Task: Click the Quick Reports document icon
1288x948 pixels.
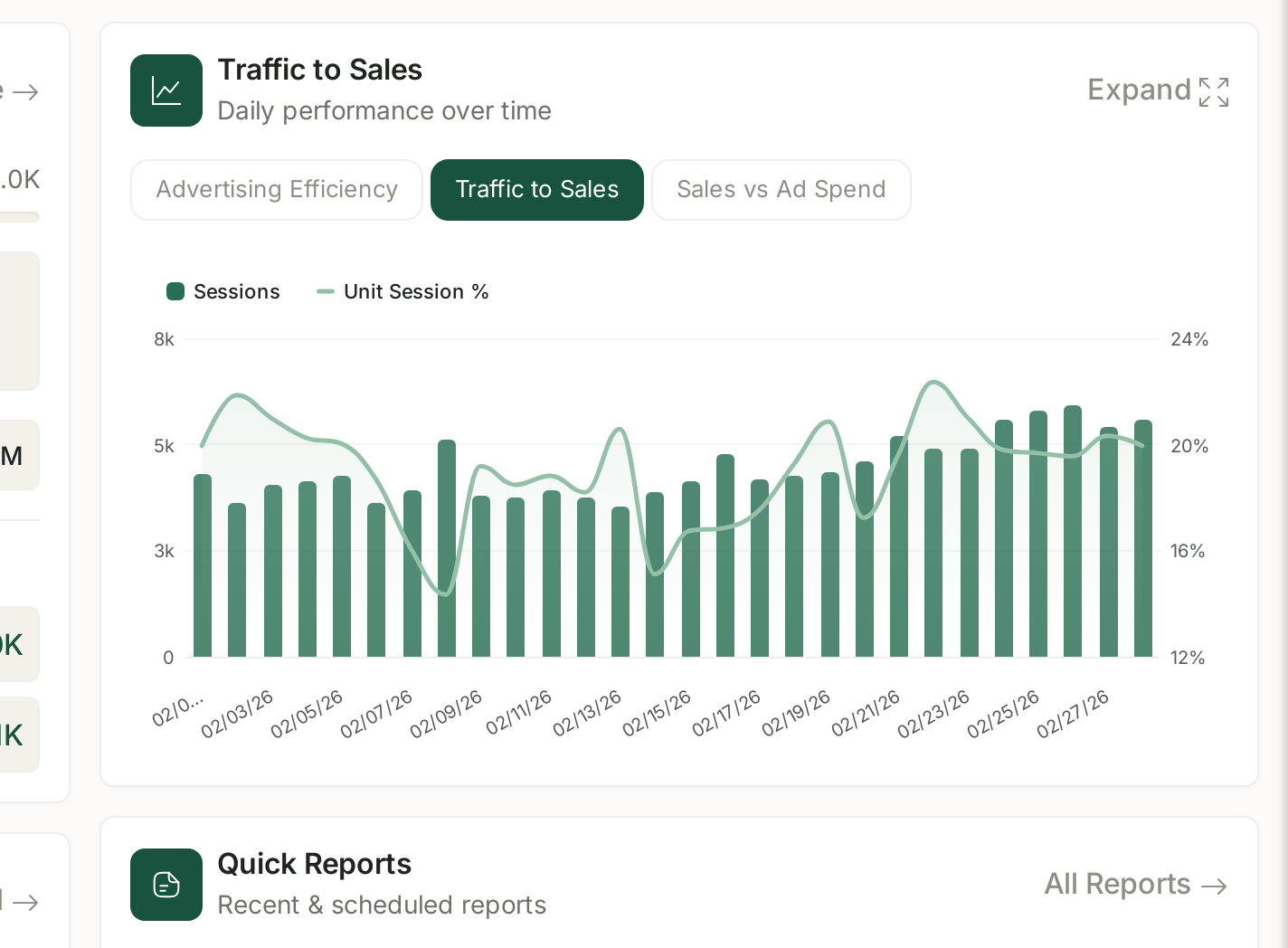Action: (x=166, y=885)
